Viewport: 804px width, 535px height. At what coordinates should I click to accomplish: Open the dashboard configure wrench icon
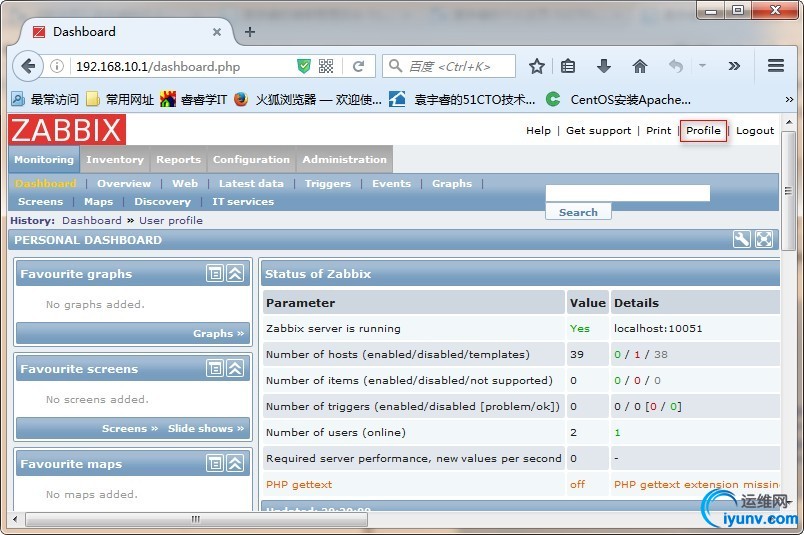coord(741,239)
